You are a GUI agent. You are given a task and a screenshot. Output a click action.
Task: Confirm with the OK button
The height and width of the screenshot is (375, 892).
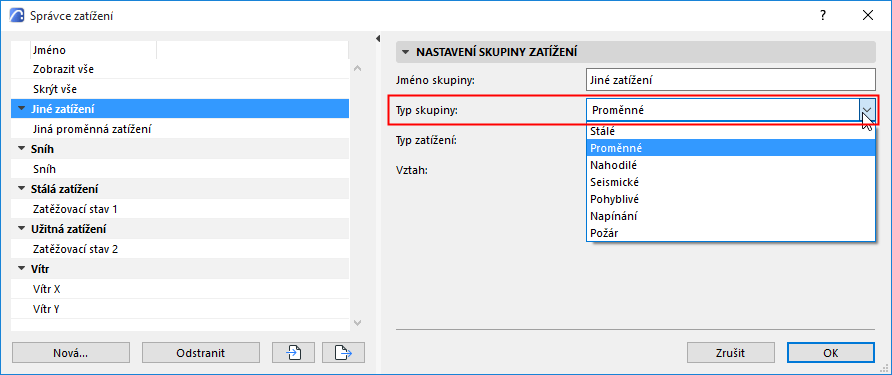pyautogui.click(x=831, y=353)
